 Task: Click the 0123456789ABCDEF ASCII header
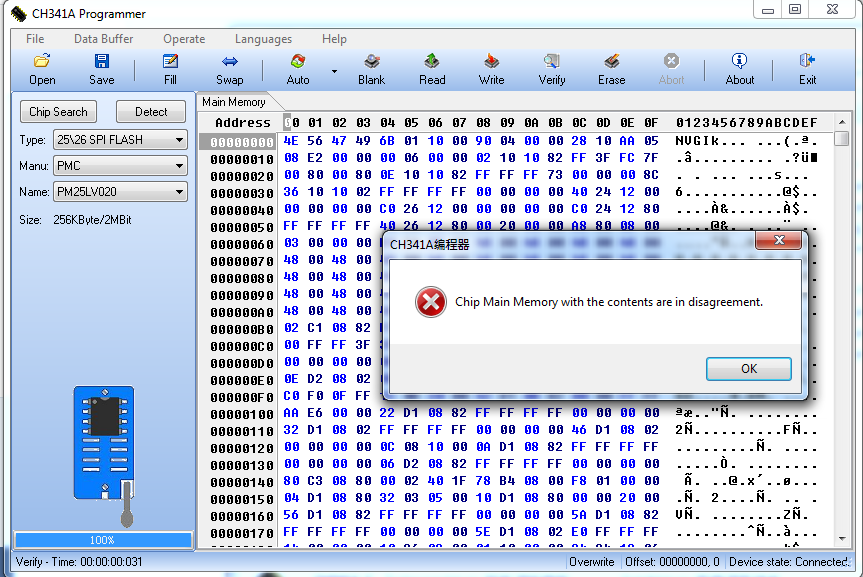tap(747, 122)
